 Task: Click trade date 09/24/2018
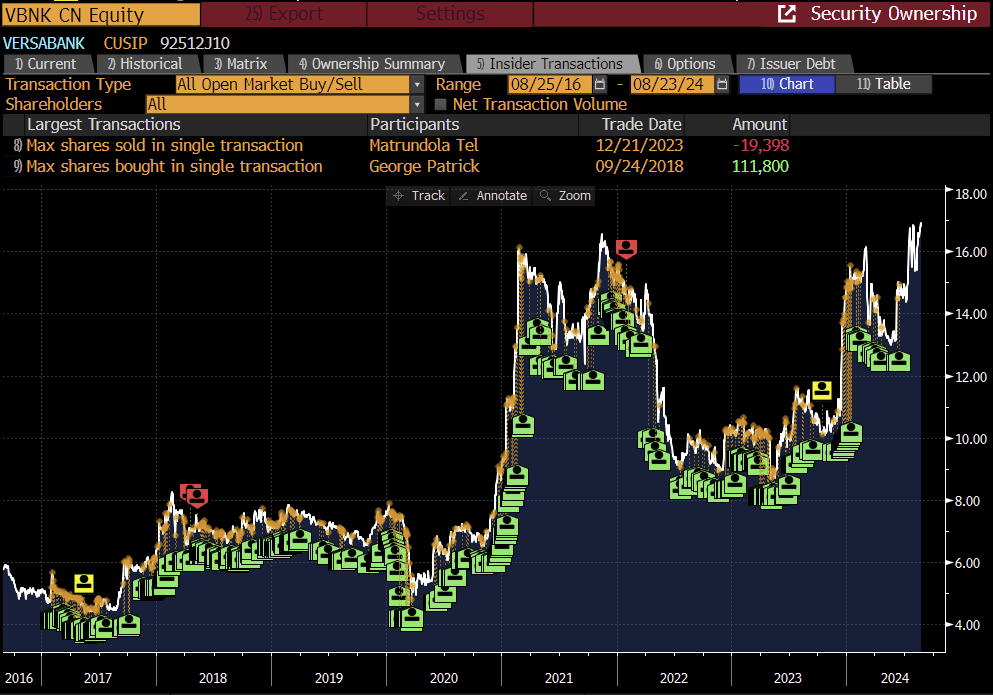coord(639,167)
